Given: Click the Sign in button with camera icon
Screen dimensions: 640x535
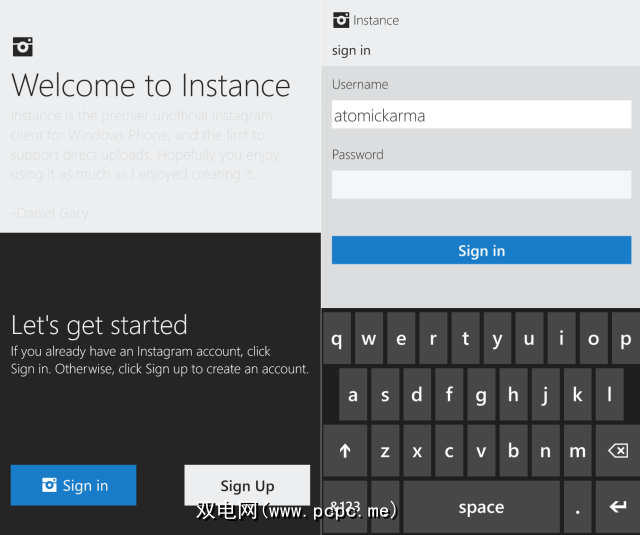Looking at the screenshot, I should click(x=74, y=485).
